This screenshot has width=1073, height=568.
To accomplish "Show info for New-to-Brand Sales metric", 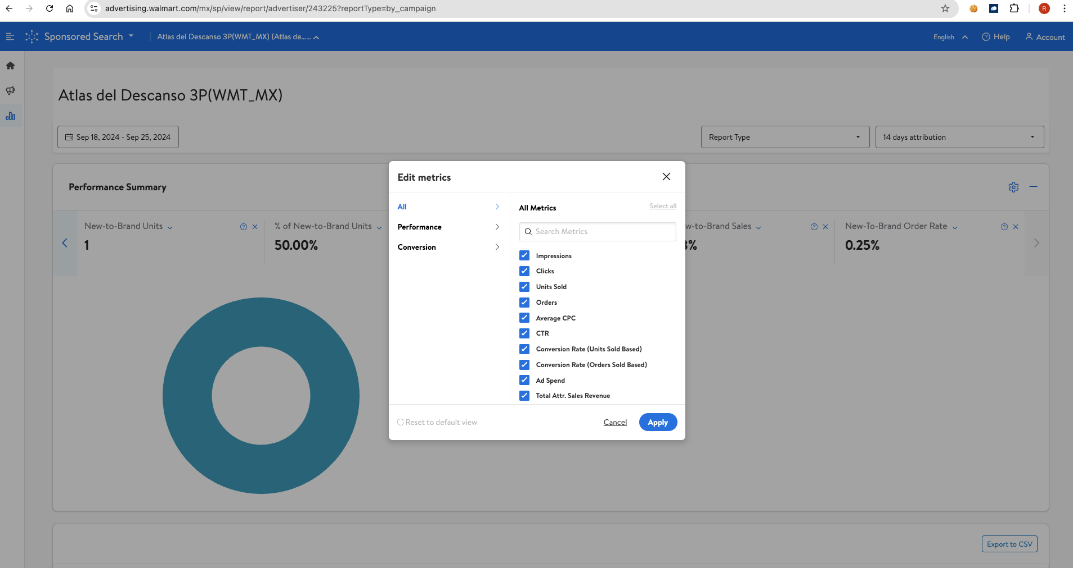I will [x=814, y=227].
